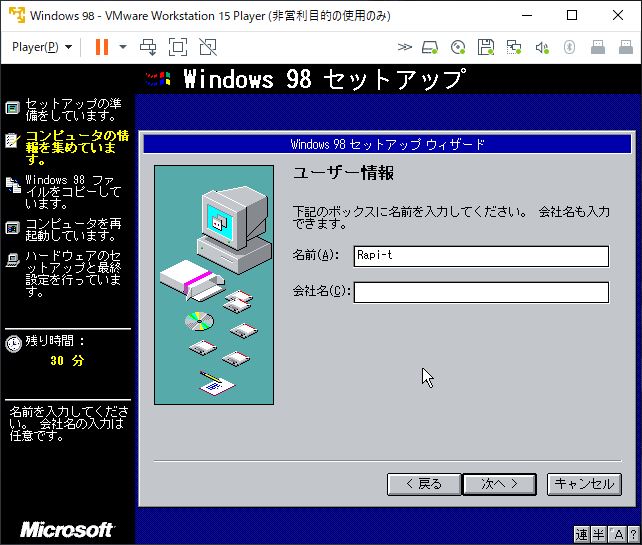Click the IME help ? button
This screenshot has height=545, width=642.
tap(633, 534)
